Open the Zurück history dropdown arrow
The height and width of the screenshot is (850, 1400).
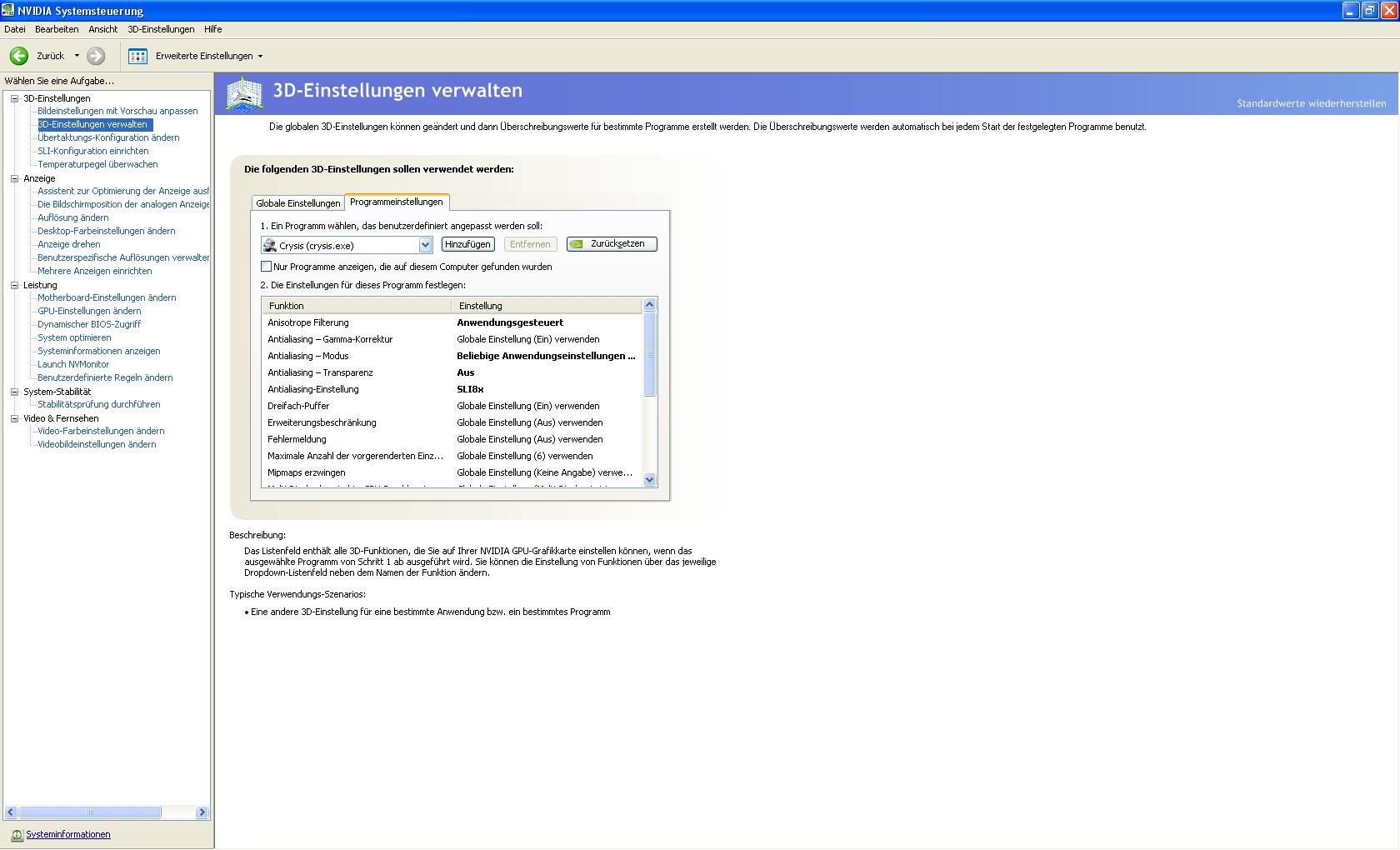[77, 56]
